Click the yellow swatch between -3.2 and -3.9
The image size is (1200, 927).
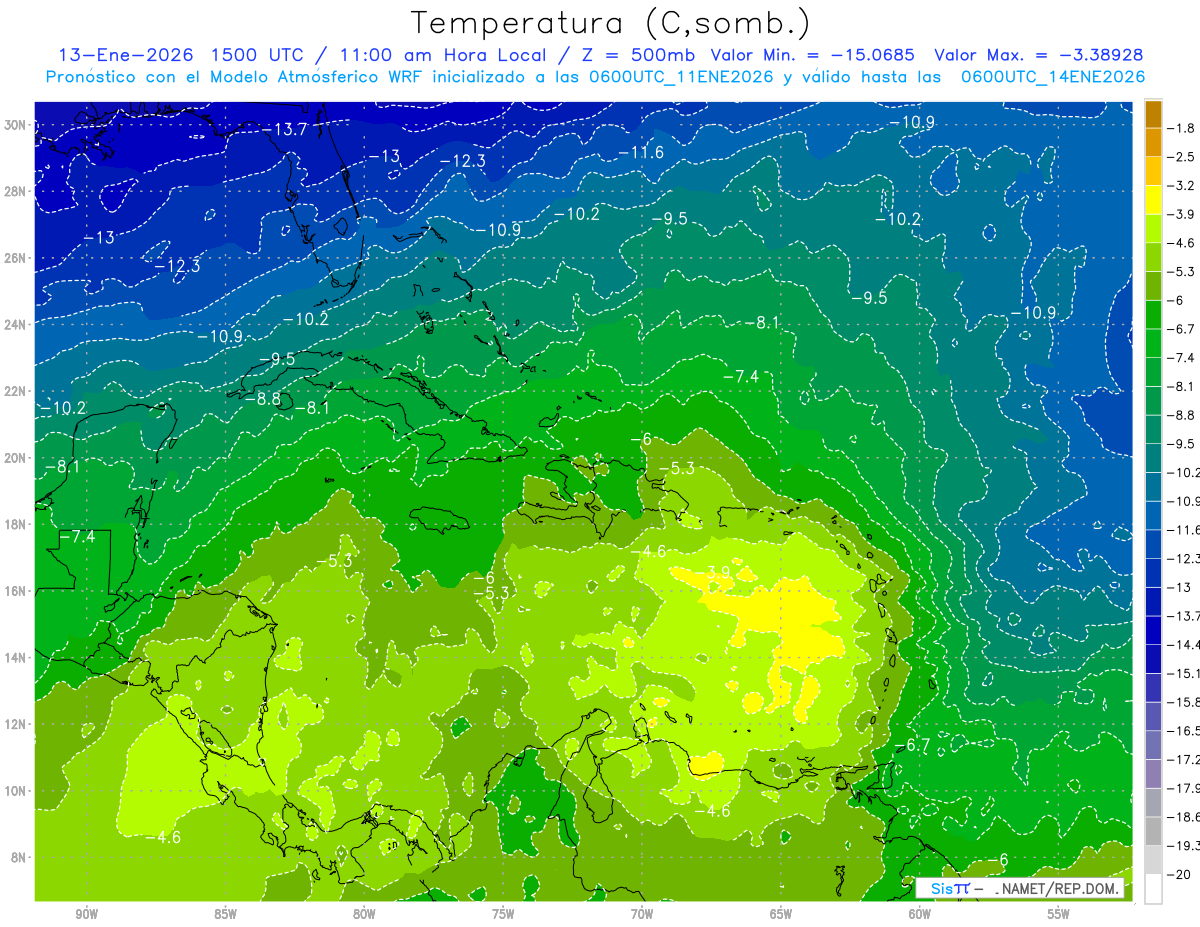click(x=1153, y=200)
